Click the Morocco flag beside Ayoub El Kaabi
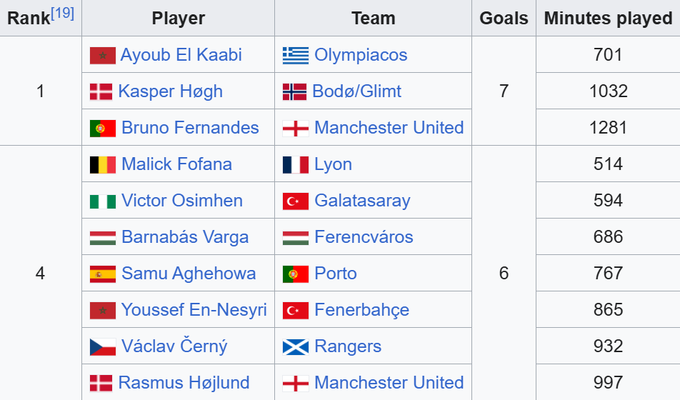 tap(103, 56)
